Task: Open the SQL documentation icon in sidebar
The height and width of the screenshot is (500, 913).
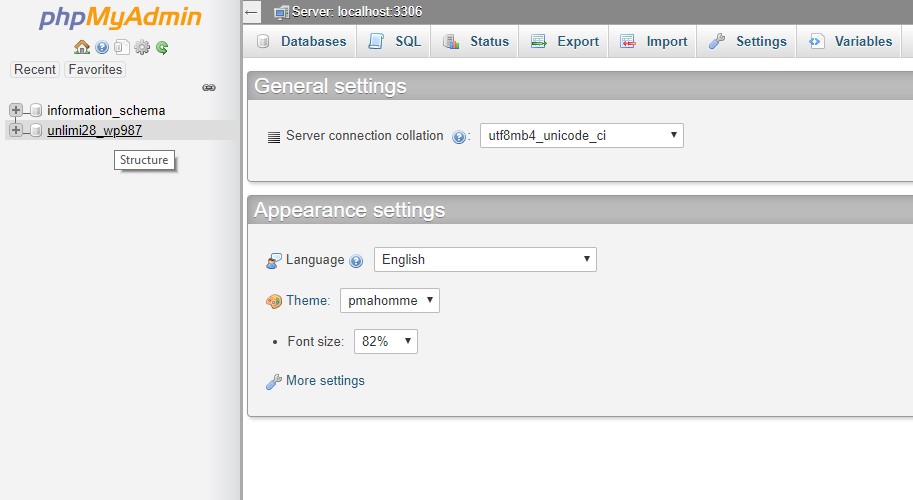Action: [x=122, y=47]
